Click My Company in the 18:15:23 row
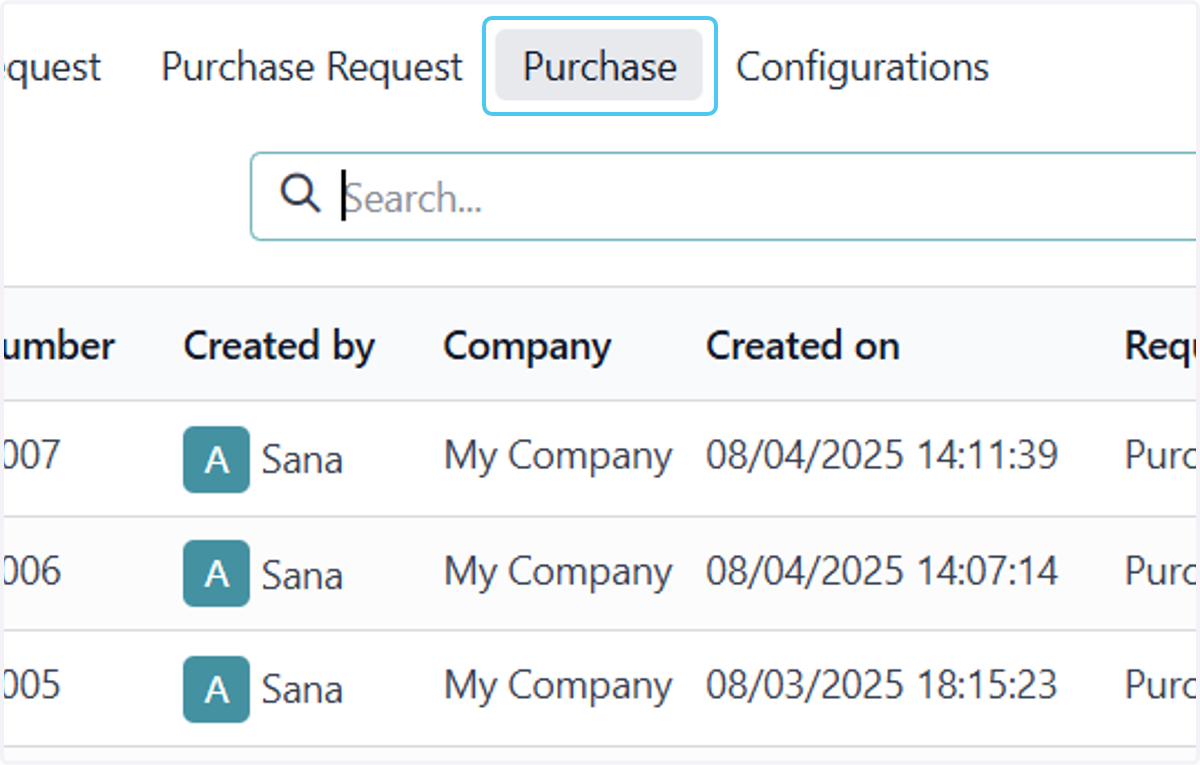 click(x=558, y=687)
